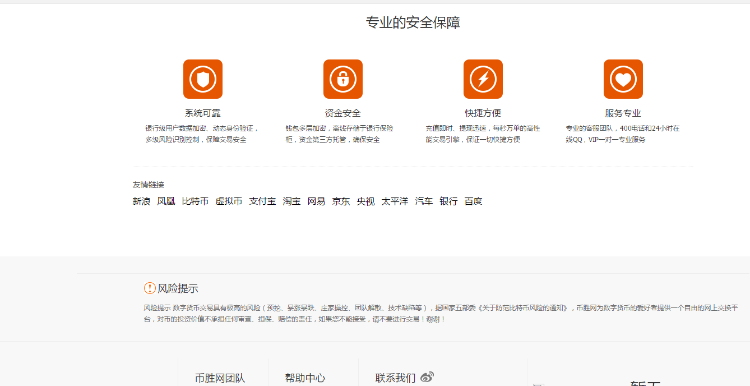Image resolution: width=750 pixels, height=386 pixels.
Task: Open the 央视 link
Action: coord(366,201)
